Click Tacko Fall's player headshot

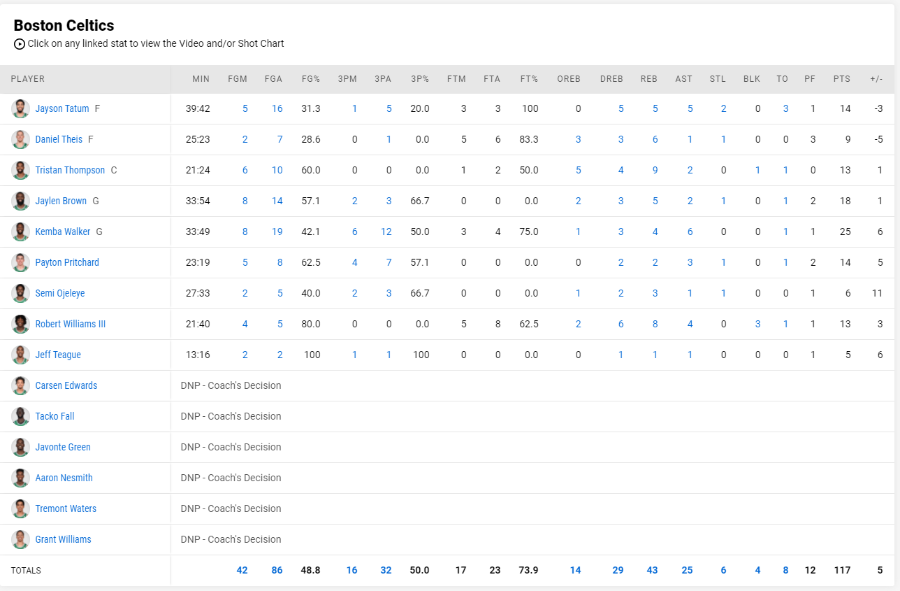point(20,417)
